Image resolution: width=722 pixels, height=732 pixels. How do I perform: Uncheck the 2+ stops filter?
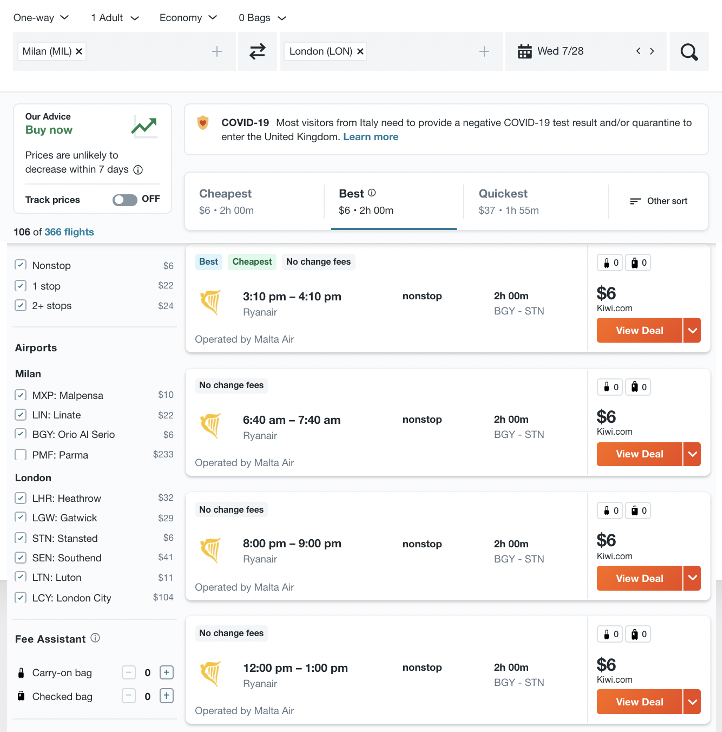point(21,305)
